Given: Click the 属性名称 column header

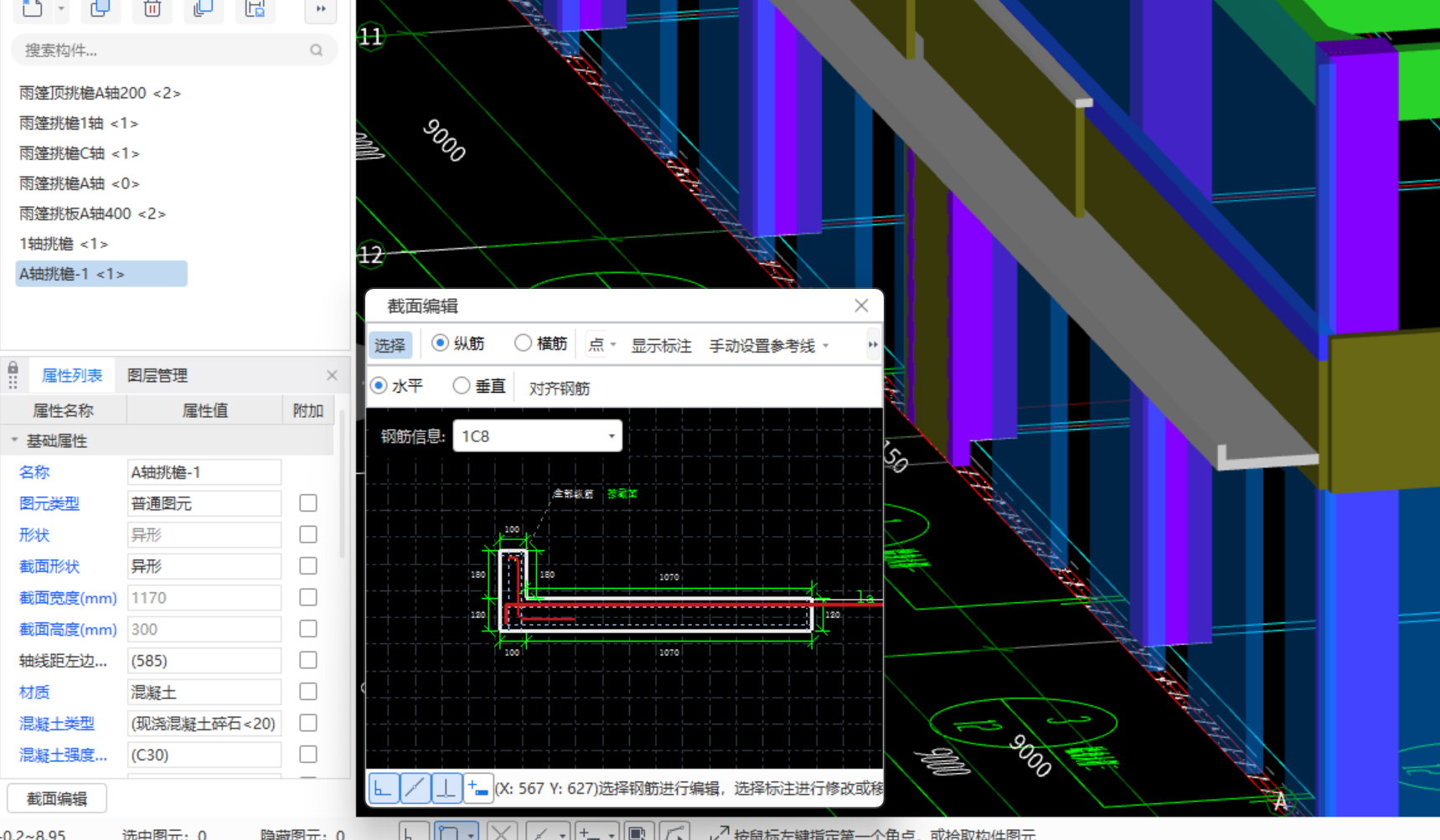Looking at the screenshot, I should 63,410.
